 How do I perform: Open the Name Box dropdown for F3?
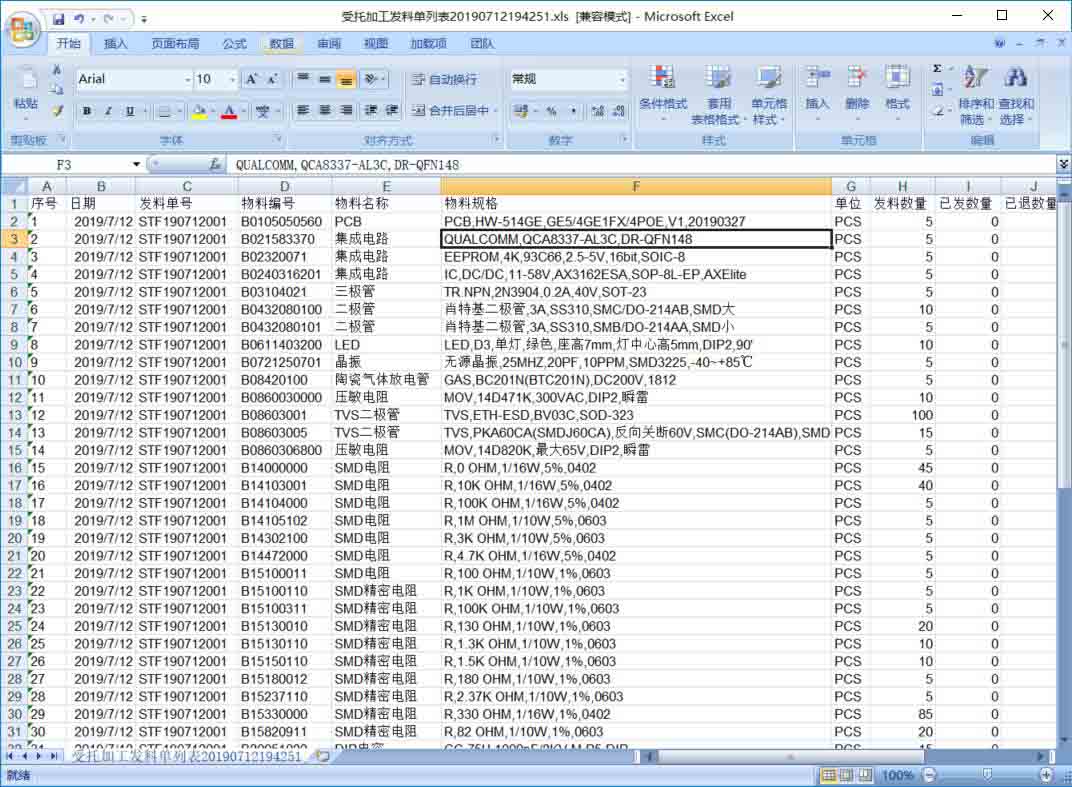click(x=137, y=164)
